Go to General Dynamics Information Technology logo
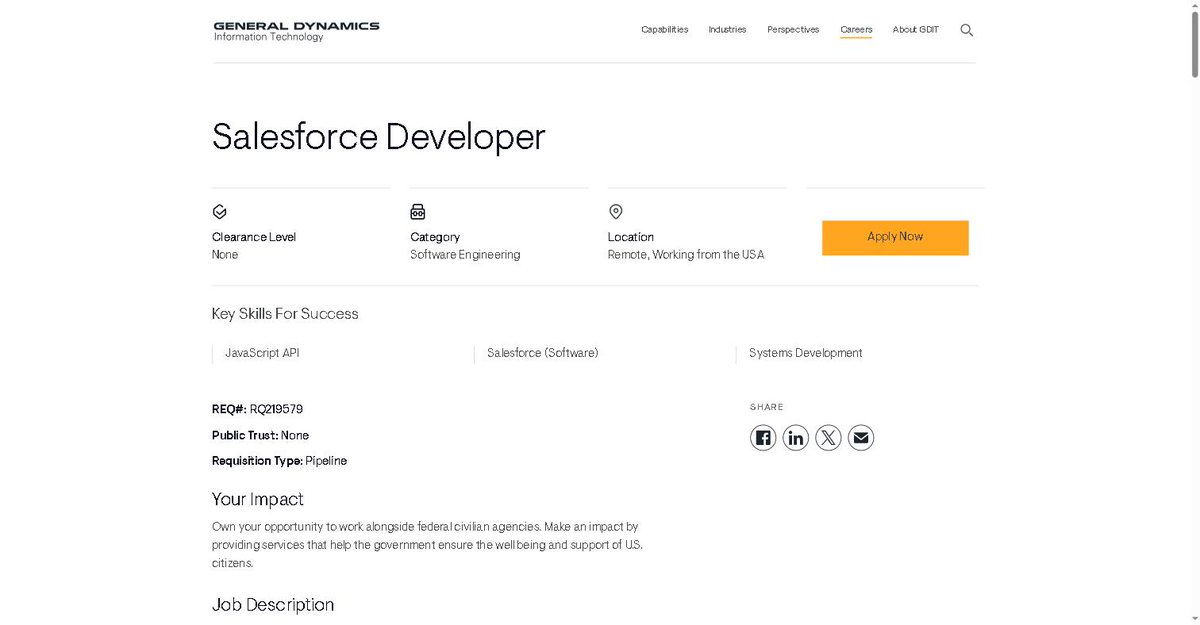 tap(296, 31)
